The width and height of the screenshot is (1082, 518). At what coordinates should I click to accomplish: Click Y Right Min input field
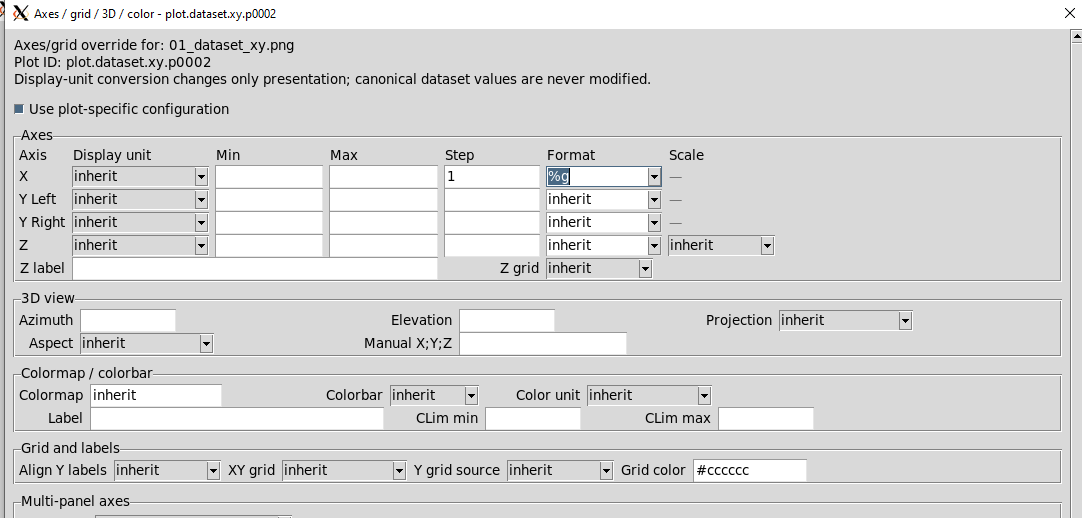pyautogui.click(x=269, y=222)
